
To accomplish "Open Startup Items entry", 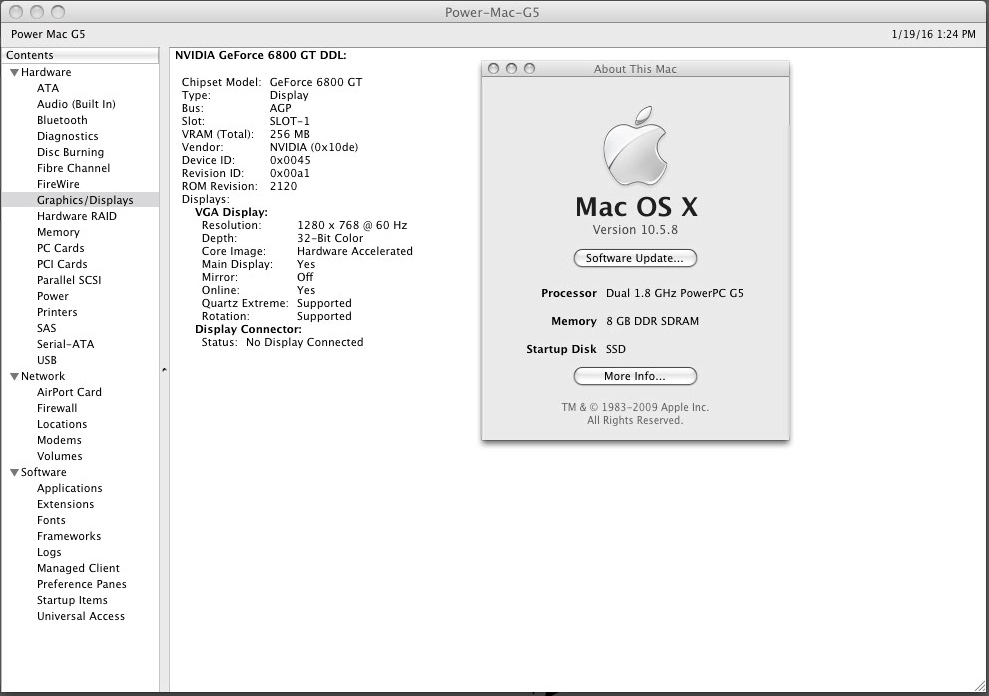I will click(72, 600).
